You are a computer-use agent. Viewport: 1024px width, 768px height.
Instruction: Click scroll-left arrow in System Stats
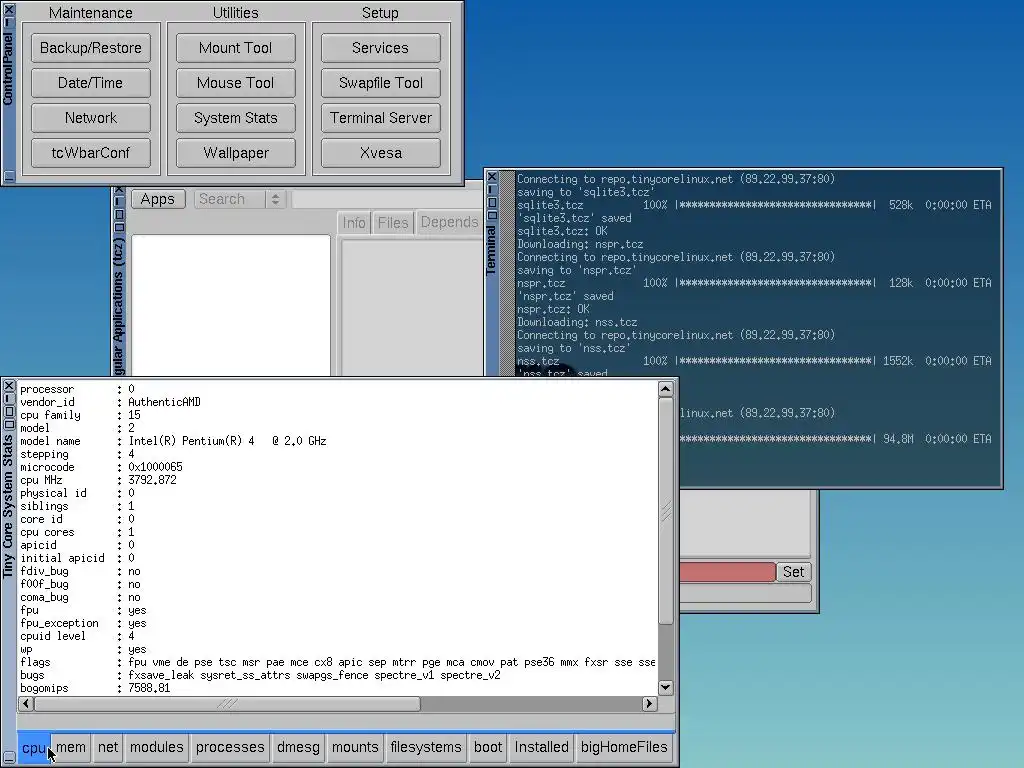tap(26, 703)
